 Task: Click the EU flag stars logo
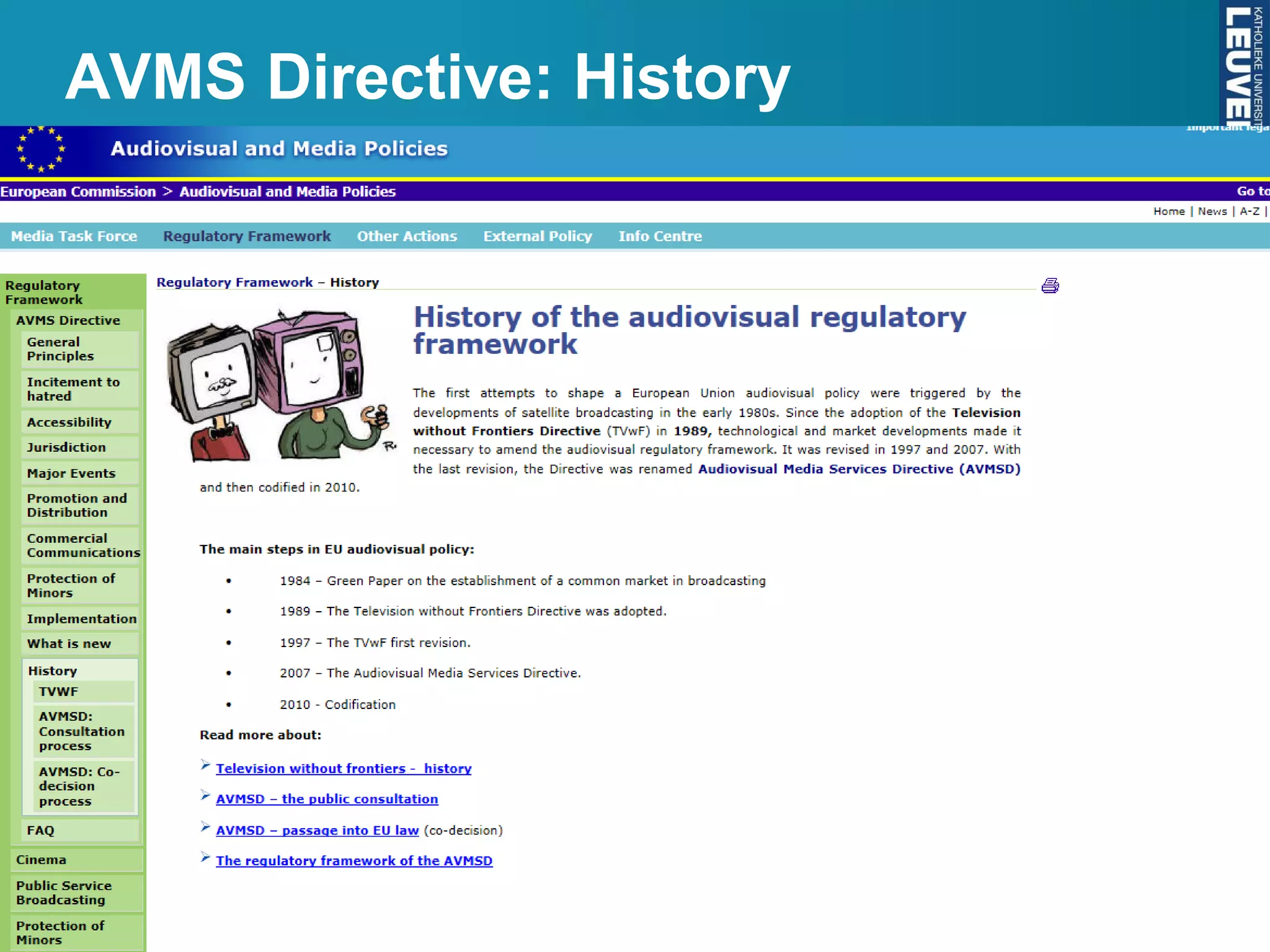(x=41, y=149)
